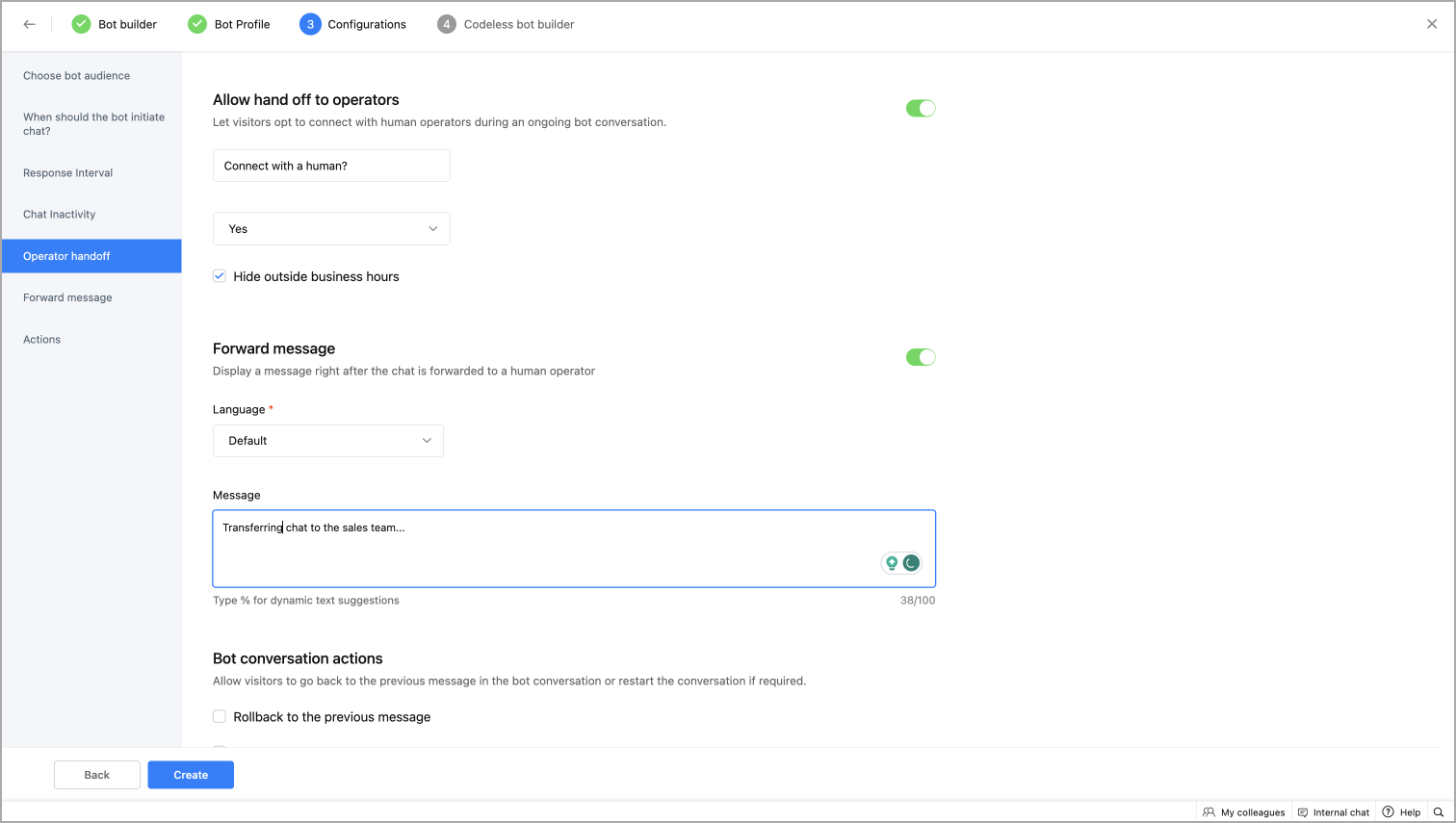Click the Help question mark icon
The width and height of the screenshot is (1456, 823).
tap(1388, 812)
